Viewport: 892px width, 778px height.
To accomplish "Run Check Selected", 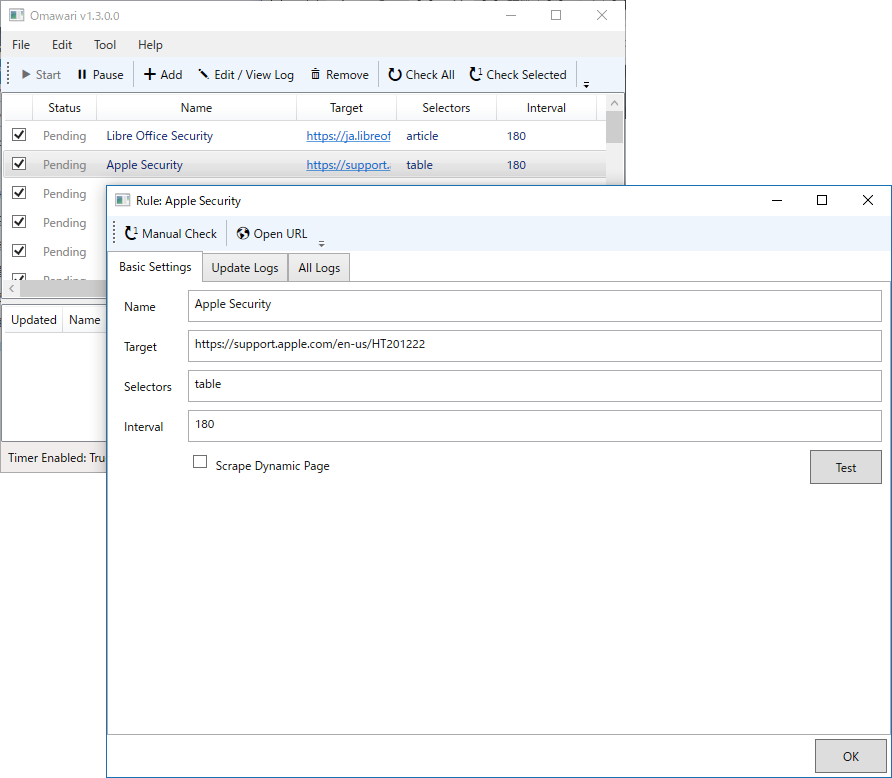I will (x=518, y=75).
